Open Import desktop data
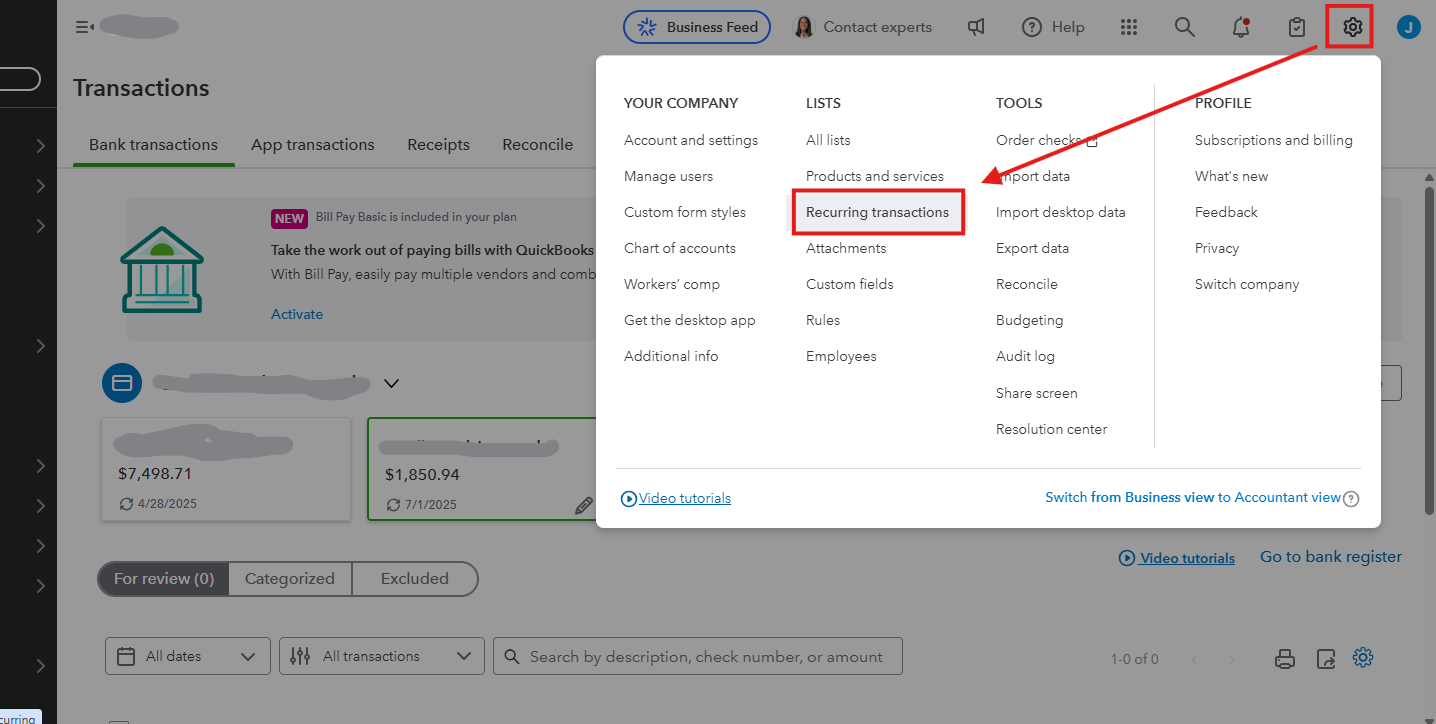1436x724 pixels. 1061,212
